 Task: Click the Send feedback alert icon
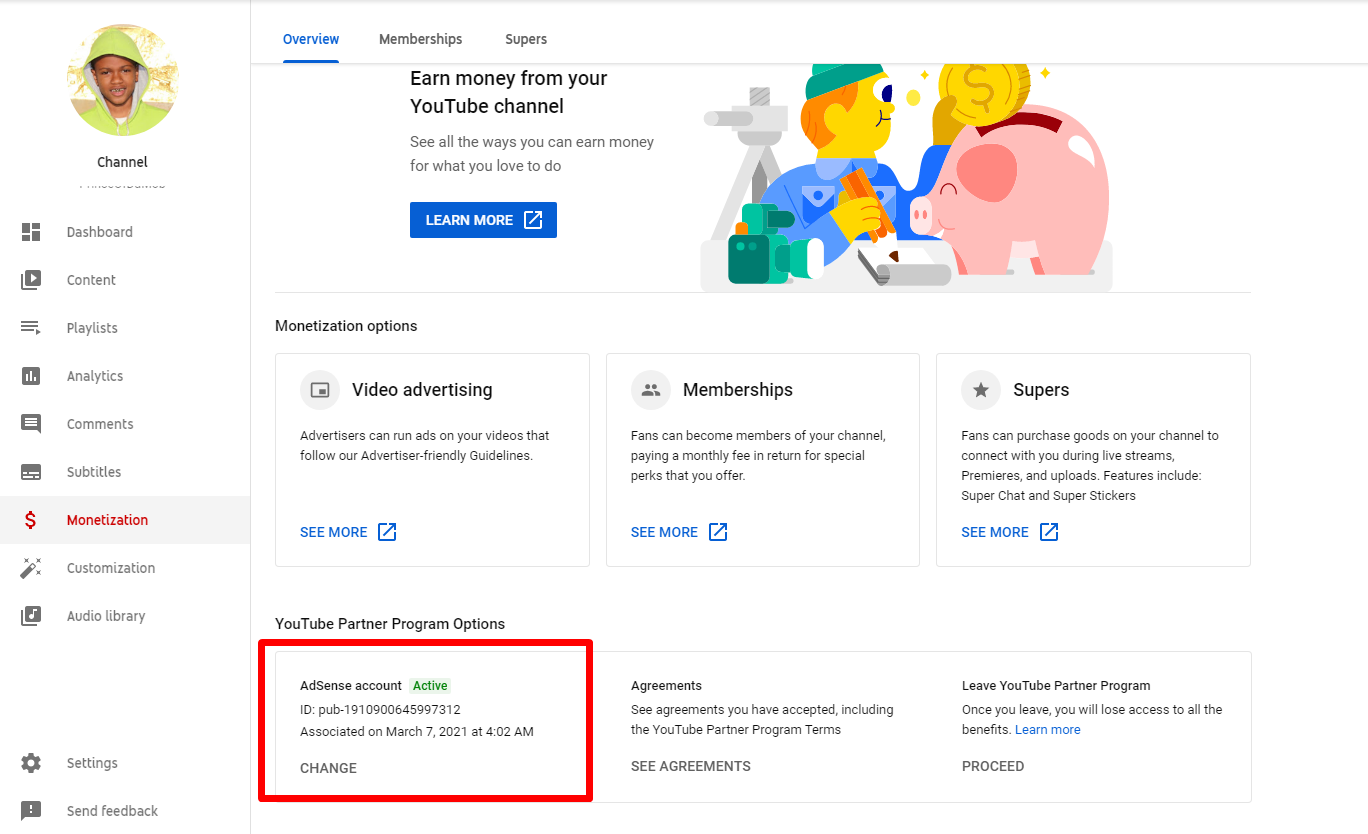[31, 811]
